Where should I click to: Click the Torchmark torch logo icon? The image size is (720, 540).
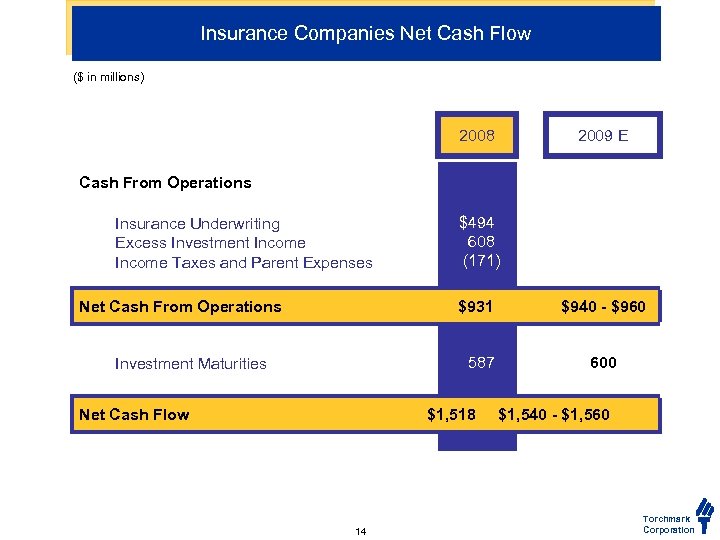pos(705,514)
